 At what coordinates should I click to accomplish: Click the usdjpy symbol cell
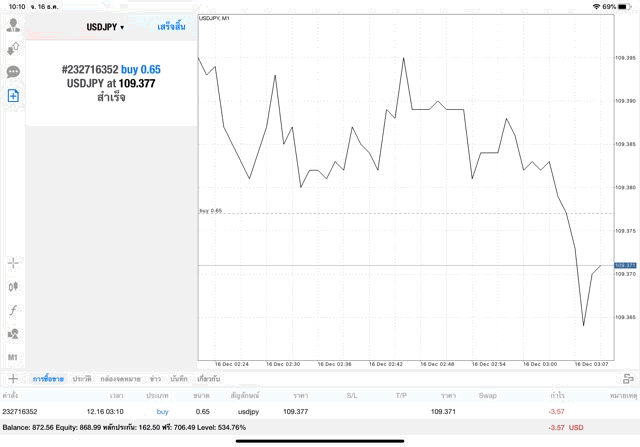click(249, 411)
